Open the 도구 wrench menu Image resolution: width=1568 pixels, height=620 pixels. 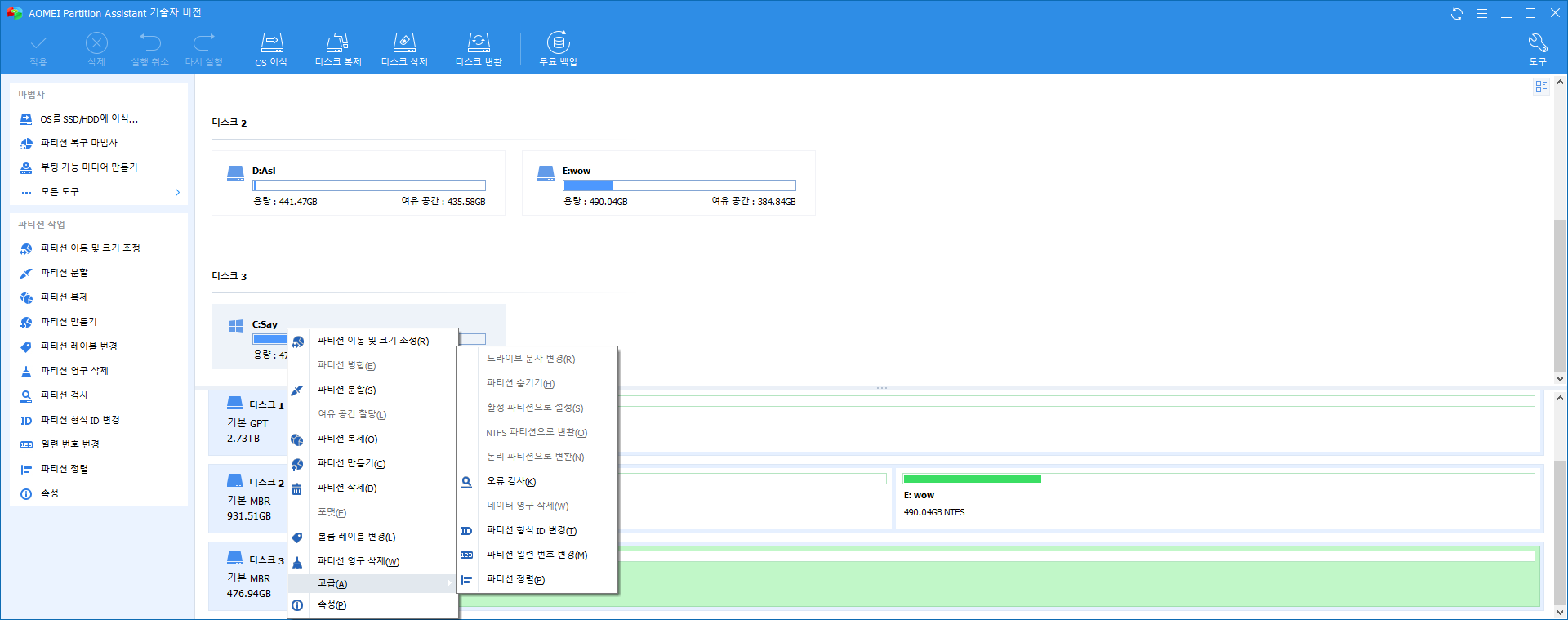coord(1538,49)
